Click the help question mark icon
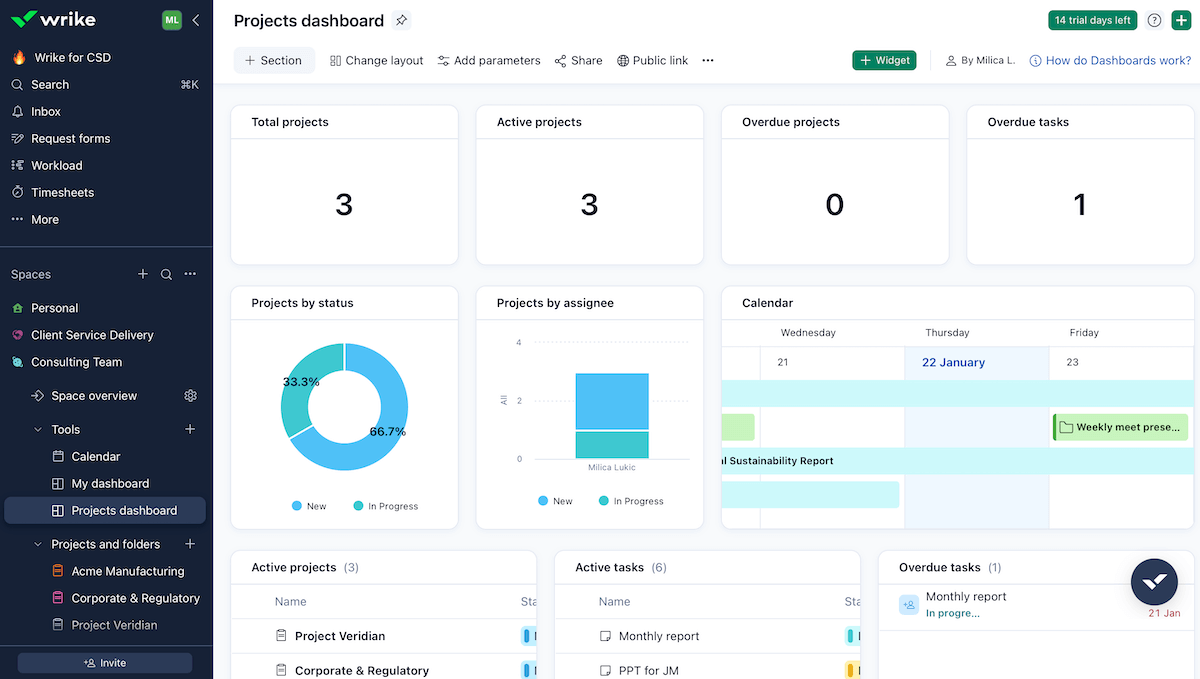This screenshot has height=679, width=1200. click(x=1153, y=20)
